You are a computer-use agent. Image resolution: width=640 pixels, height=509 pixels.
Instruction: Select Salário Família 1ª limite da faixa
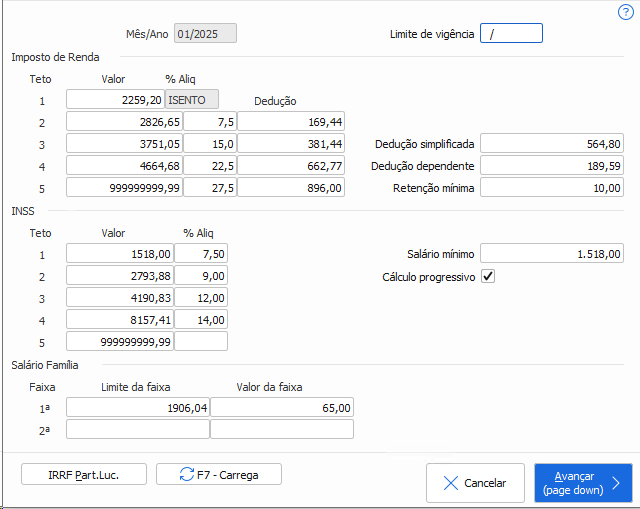coord(137,408)
